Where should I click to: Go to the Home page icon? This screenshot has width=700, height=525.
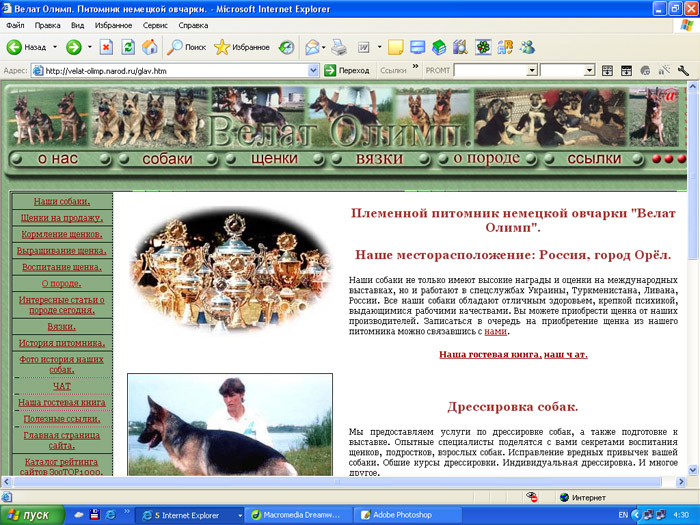click(x=150, y=47)
